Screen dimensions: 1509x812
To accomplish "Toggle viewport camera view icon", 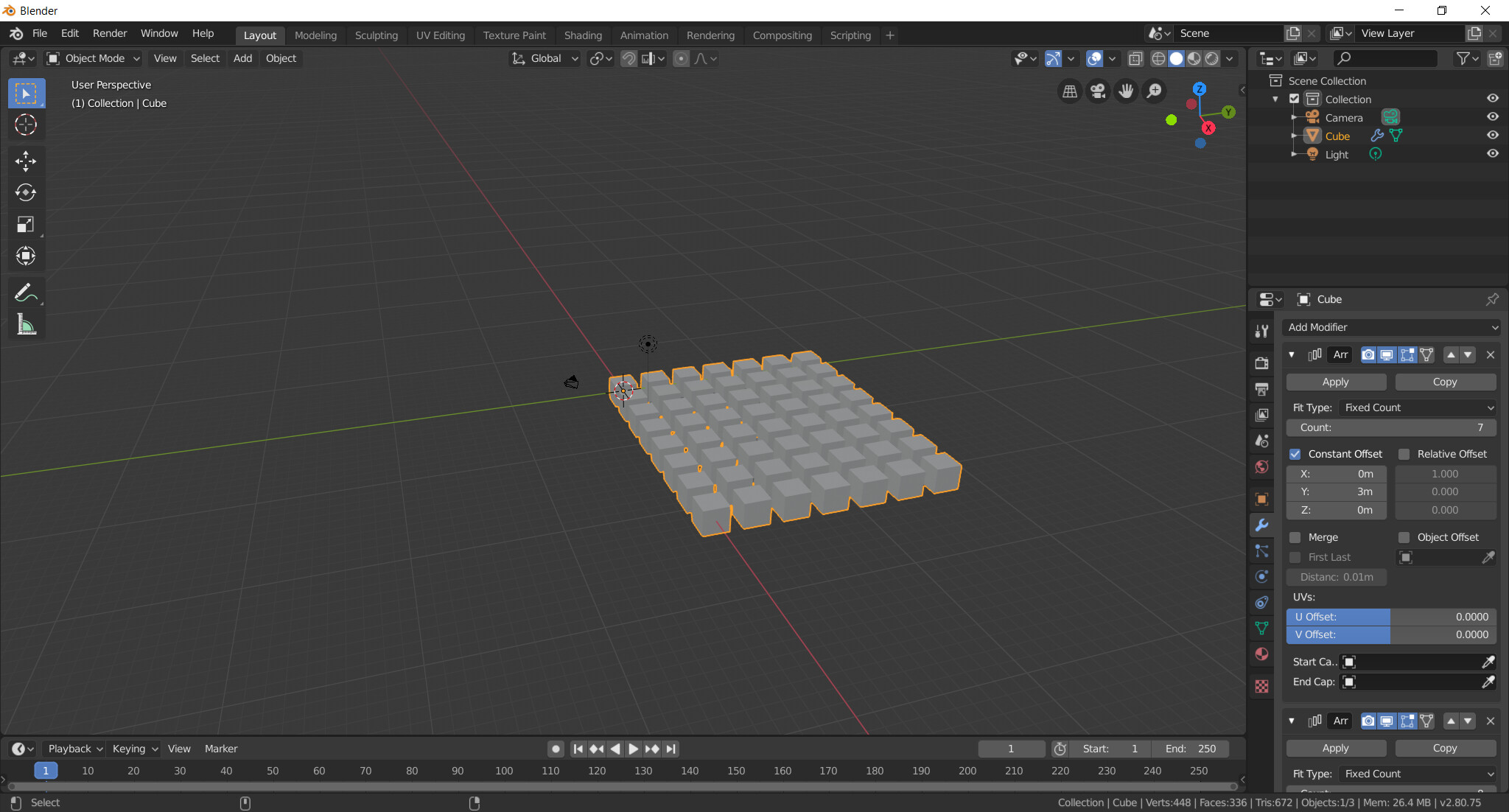I will pyautogui.click(x=1097, y=91).
